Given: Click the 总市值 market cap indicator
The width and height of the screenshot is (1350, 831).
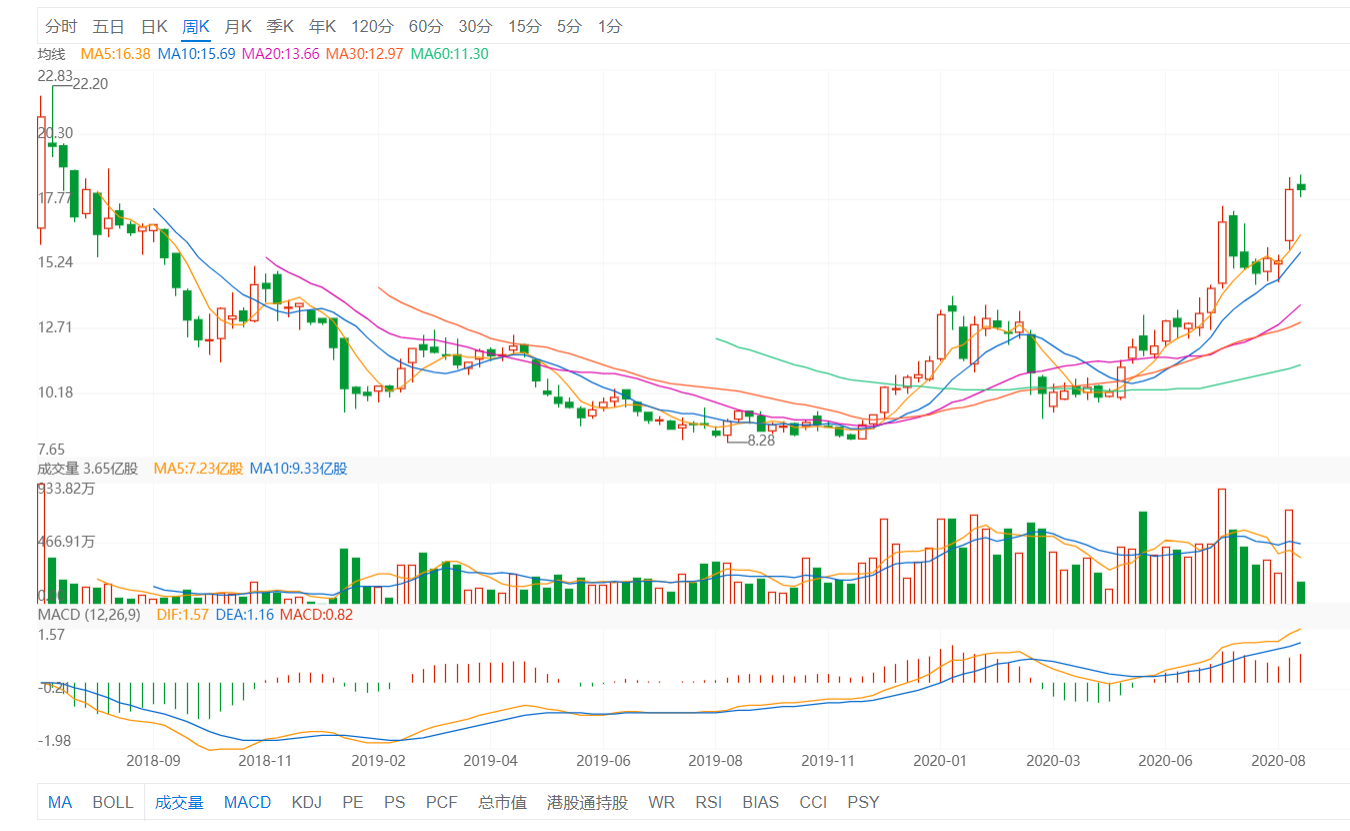Looking at the screenshot, I should (502, 802).
